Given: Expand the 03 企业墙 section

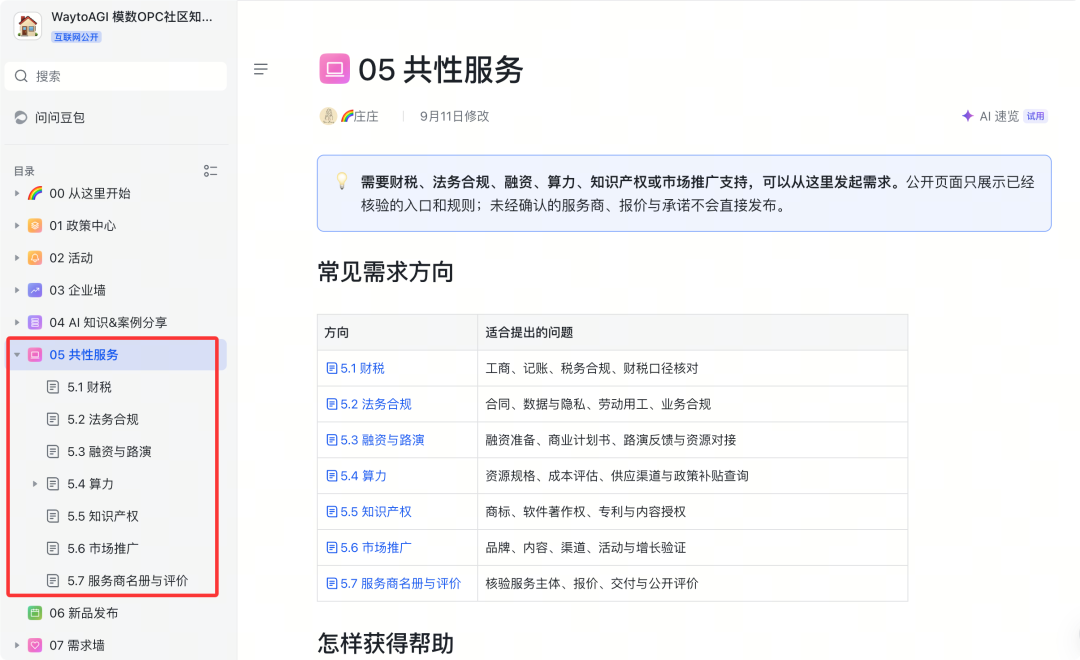Looking at the screenshot, I should point(17,290).
